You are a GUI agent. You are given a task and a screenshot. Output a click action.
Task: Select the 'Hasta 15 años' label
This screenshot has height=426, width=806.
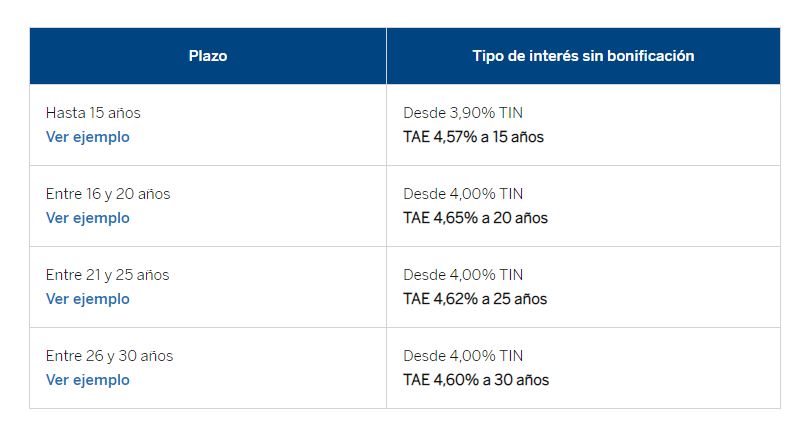pos(86,113)
